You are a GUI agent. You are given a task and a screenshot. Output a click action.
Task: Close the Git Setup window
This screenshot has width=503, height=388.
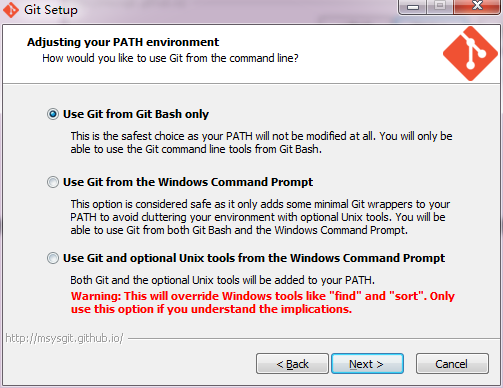click(477, 7)
